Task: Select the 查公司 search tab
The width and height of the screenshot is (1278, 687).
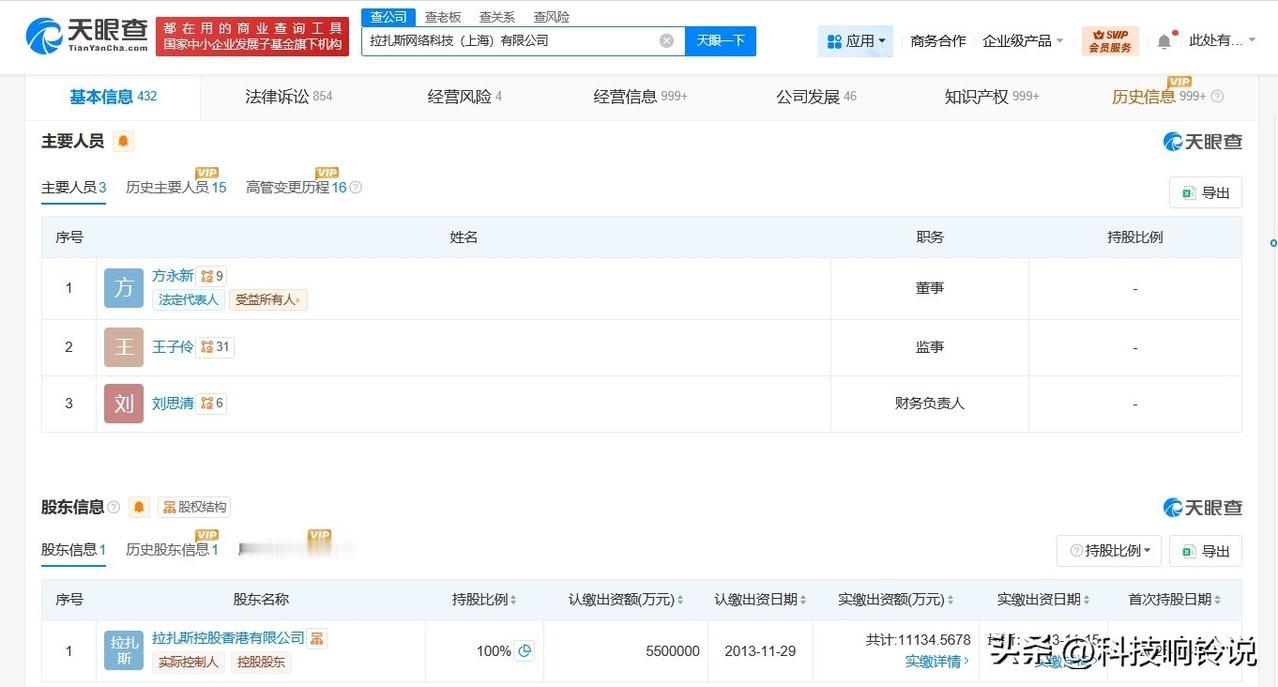Action: click(389, 17)
